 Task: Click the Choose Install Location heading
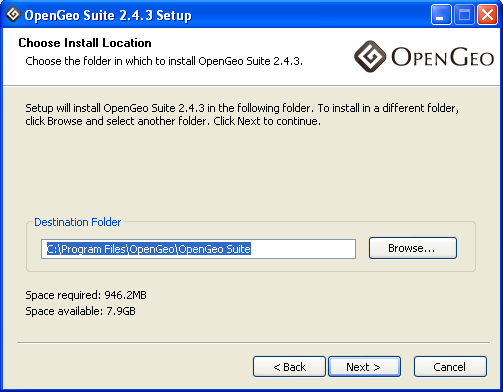coord(85,43)
